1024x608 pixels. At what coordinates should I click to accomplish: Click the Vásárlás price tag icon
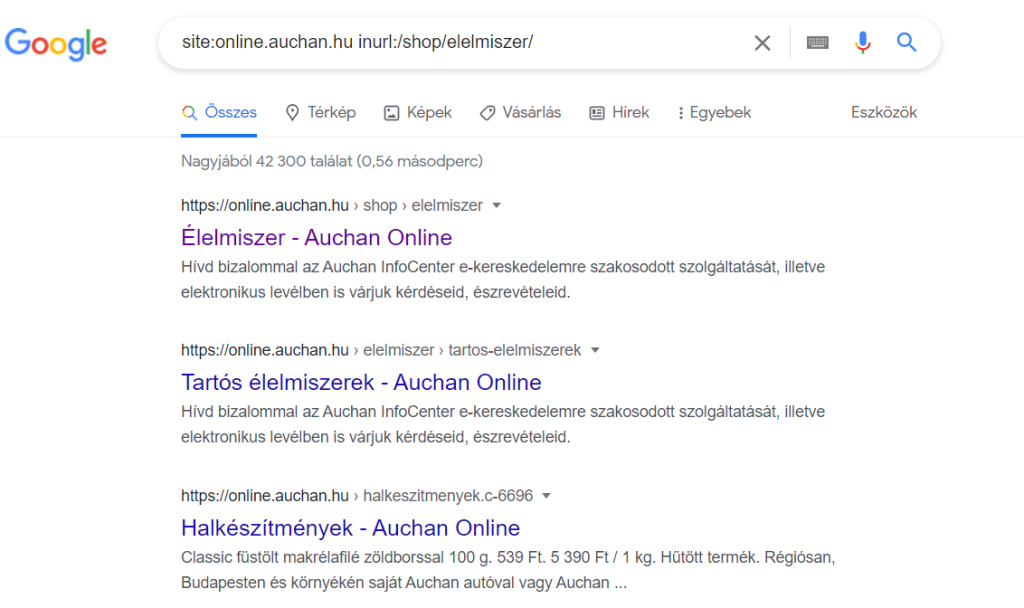487,114
